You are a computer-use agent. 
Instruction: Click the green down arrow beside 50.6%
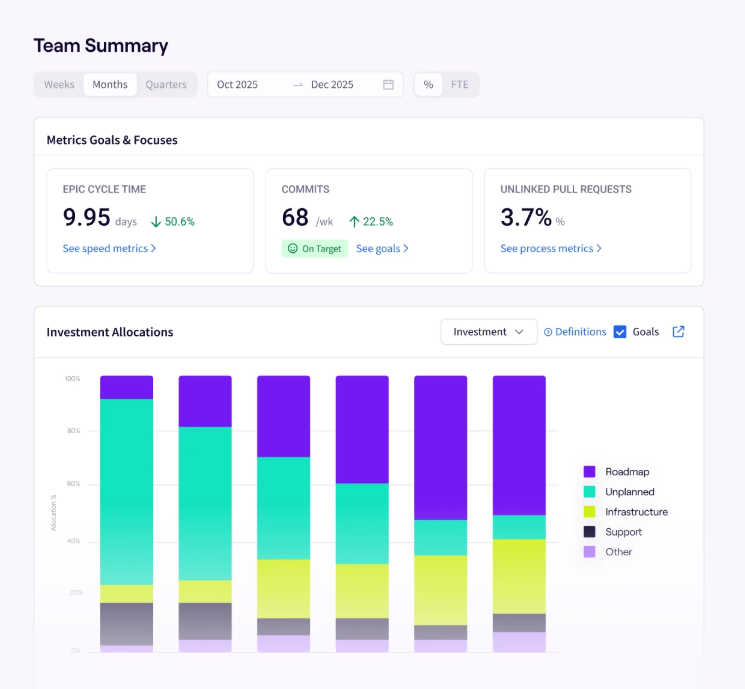156,222
